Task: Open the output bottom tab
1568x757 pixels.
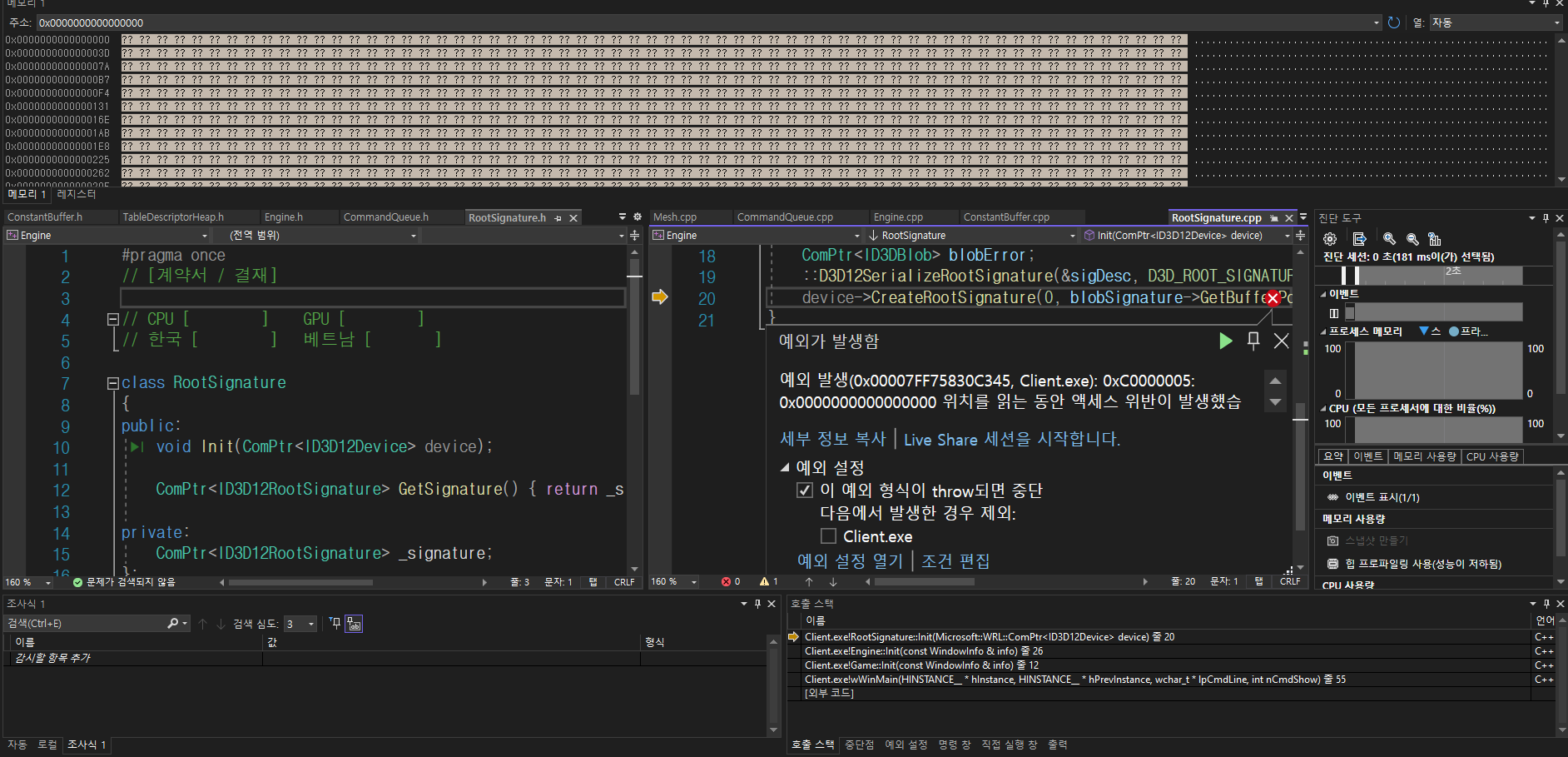Action: (x=1057, y=745)
